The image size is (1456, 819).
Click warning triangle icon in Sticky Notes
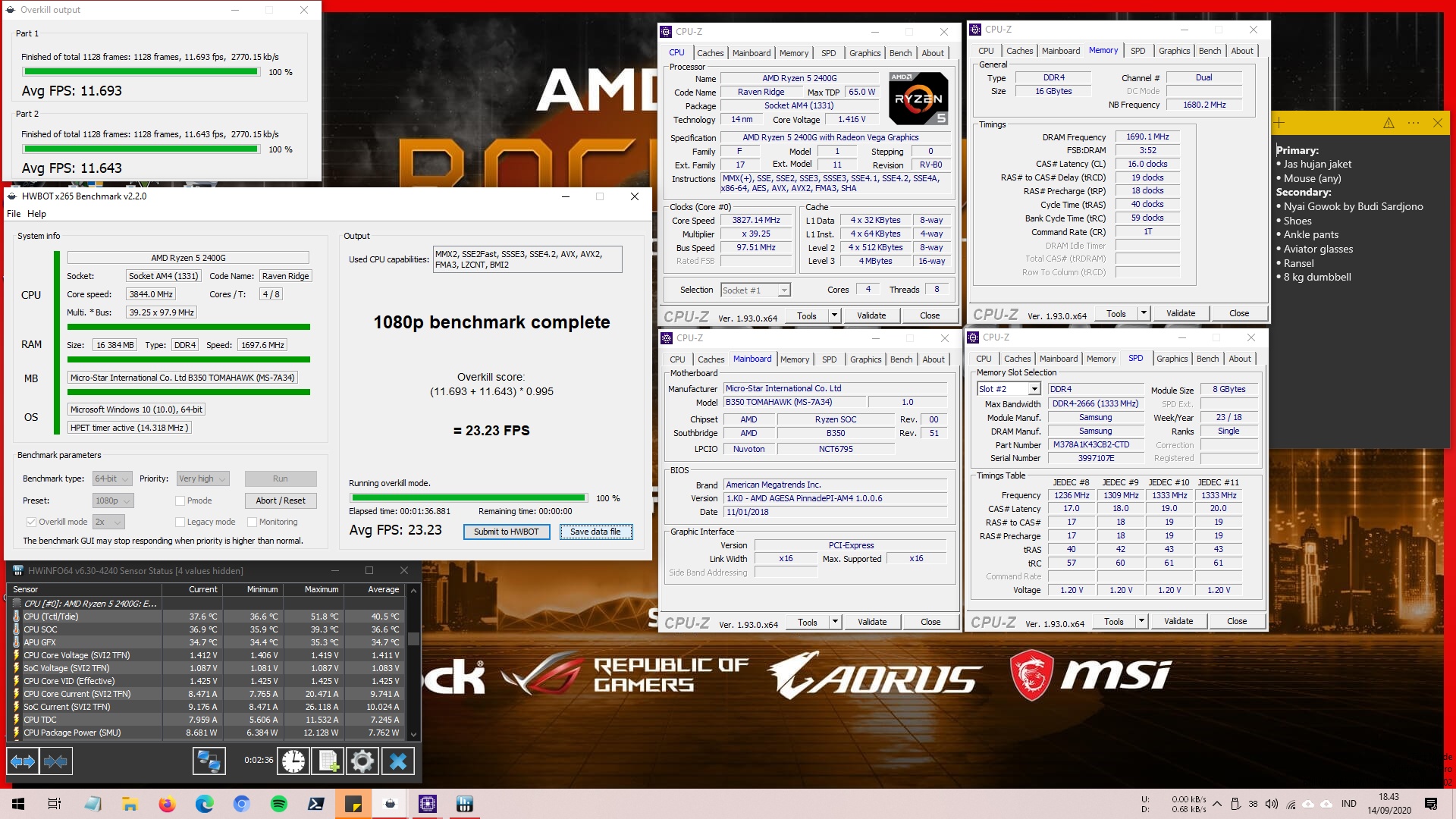click(x=1389, y=123)
